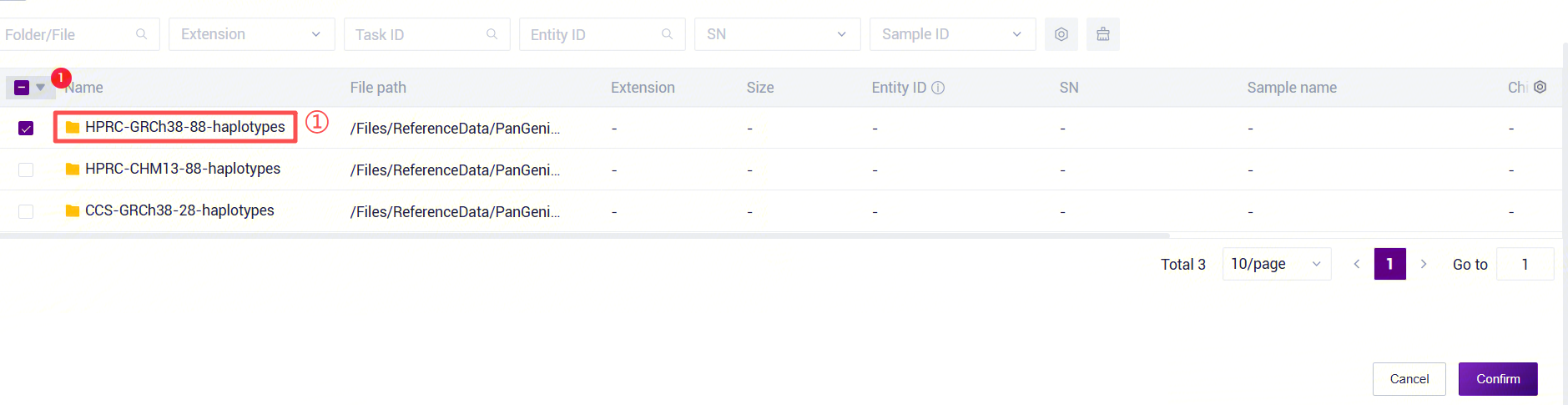
Task: Open the Extension filter dropdown
Action: click(251, 34)
